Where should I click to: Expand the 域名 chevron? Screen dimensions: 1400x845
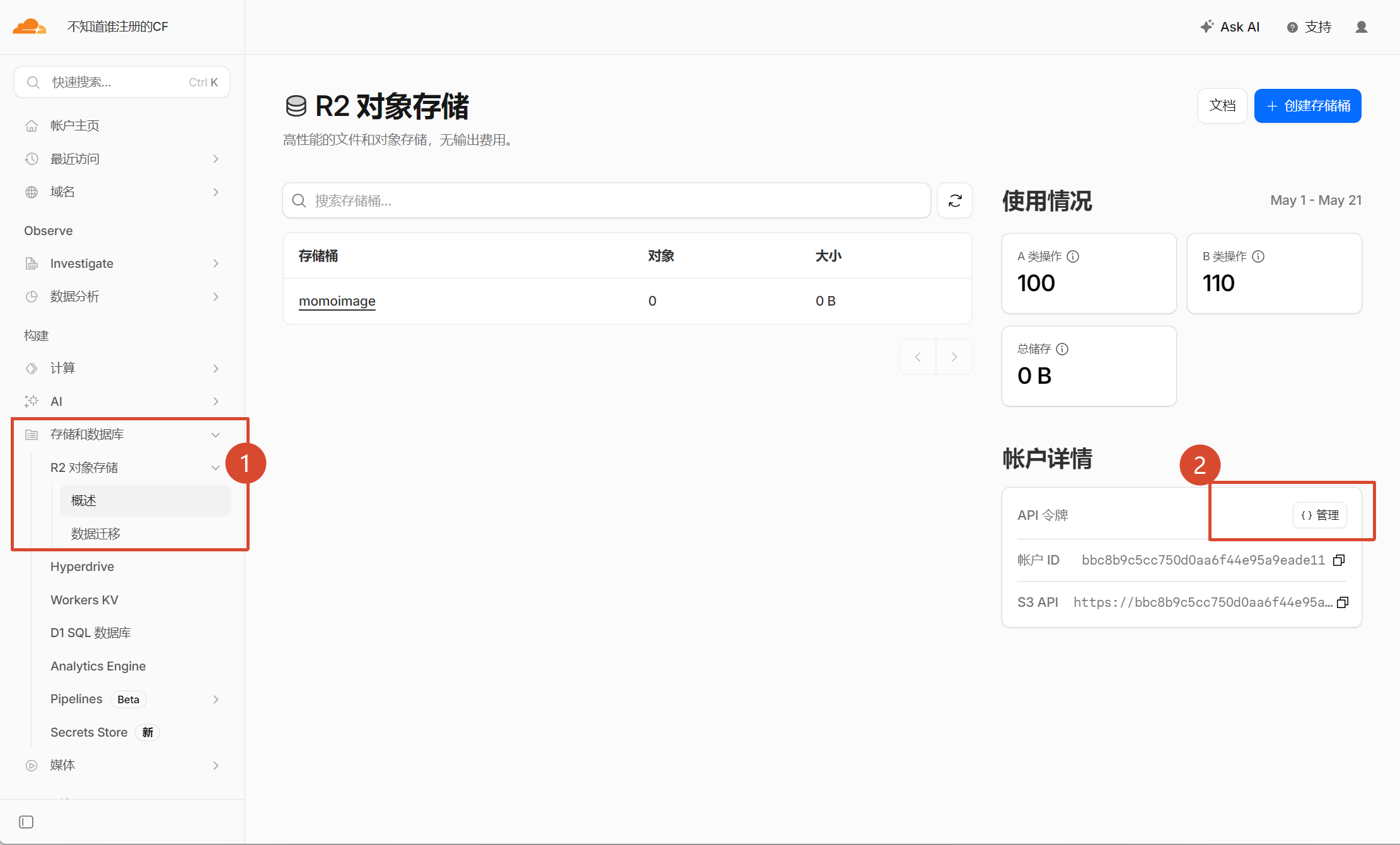pos(216,192)
